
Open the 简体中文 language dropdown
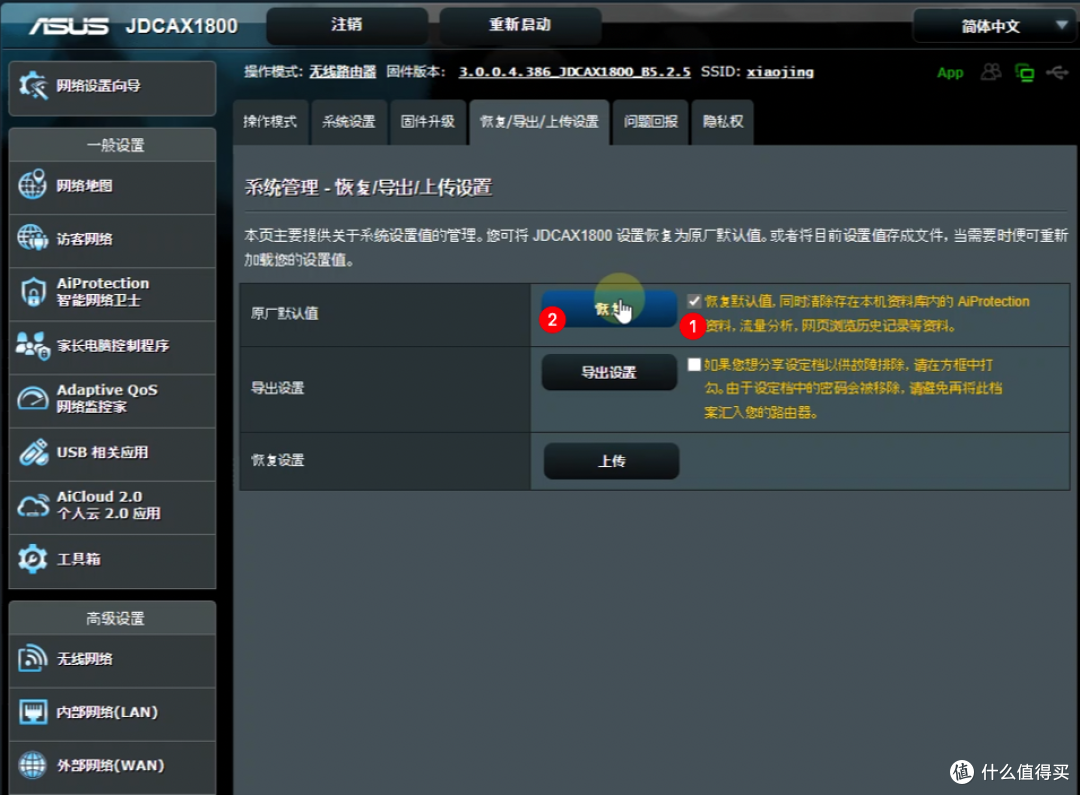pyautogui.click(x=993, y=25)
